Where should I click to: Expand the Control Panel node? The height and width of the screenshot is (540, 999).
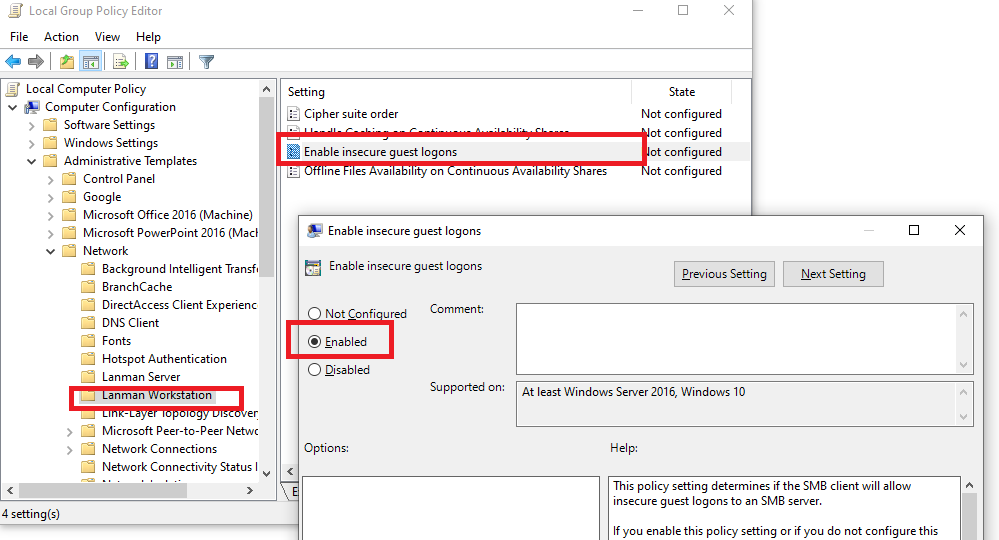51,180
